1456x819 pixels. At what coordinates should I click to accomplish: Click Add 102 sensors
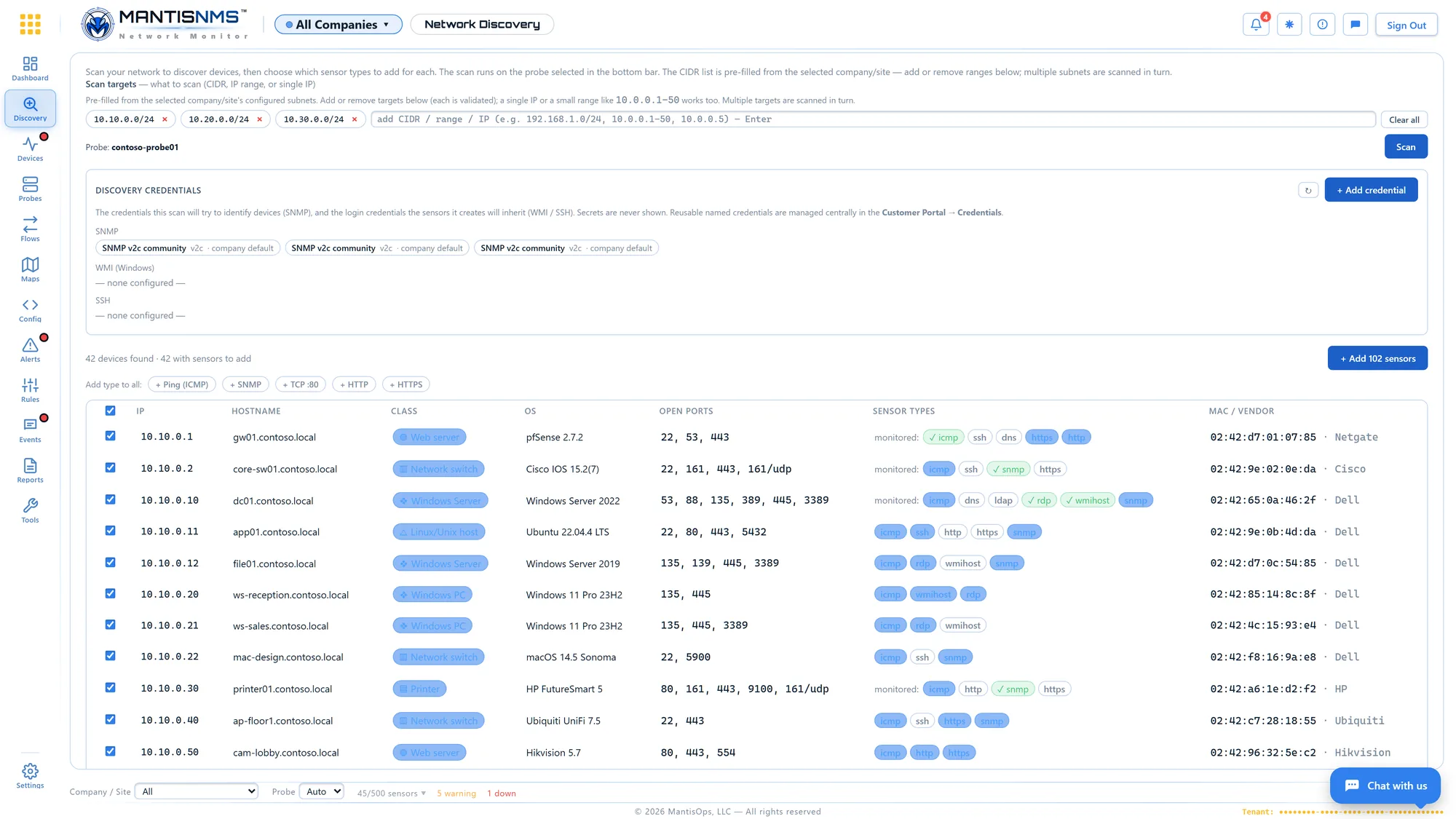coord(1377,358)
